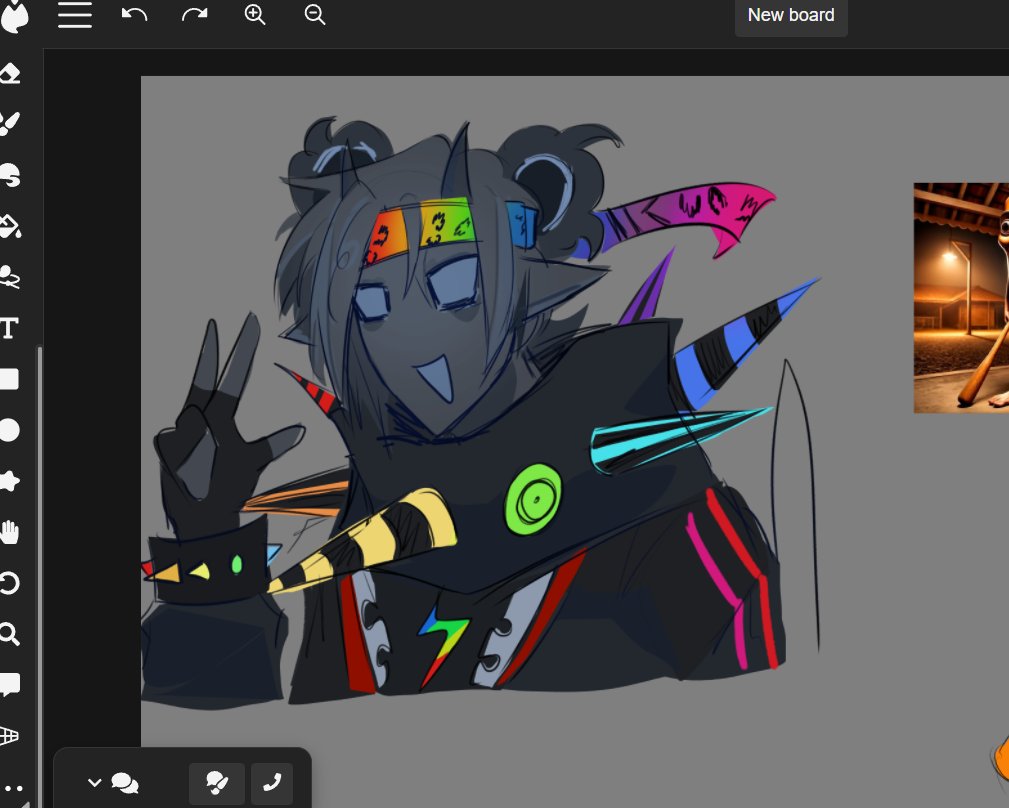Select the magnifier Zoom tool in sidebar
The image size is (1009, 808).
pyautogui.click(x=10, y=634)
